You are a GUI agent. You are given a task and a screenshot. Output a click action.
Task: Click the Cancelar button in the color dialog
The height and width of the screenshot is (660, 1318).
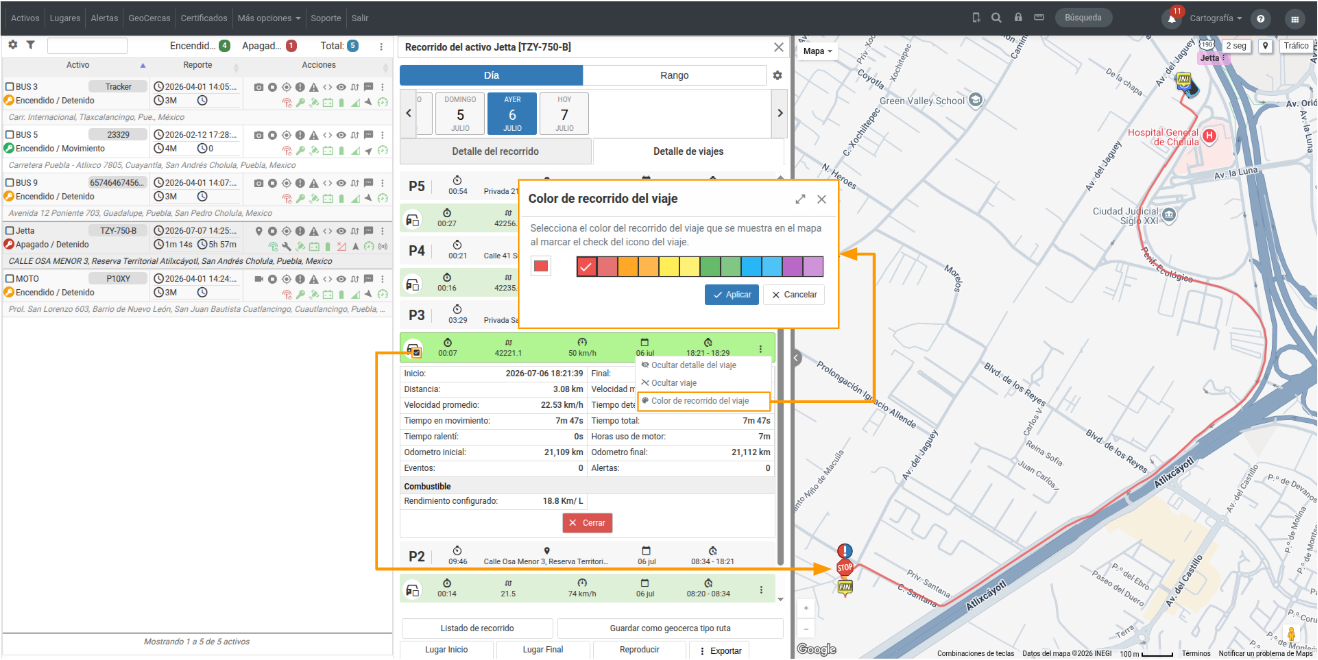794,295
